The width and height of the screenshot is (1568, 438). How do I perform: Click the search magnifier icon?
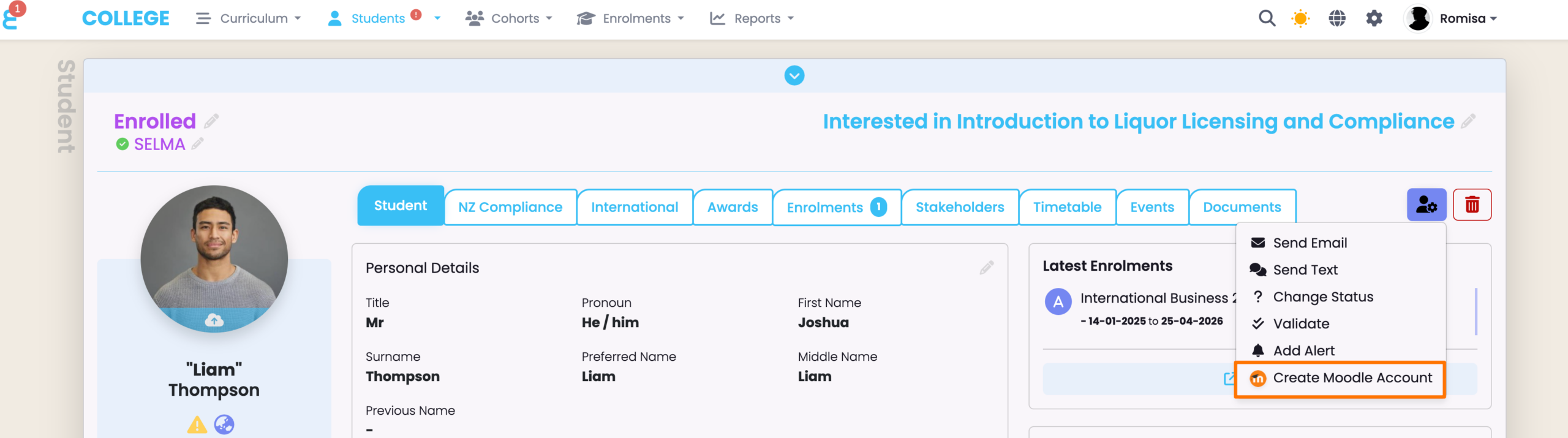tap(1267, 18)
